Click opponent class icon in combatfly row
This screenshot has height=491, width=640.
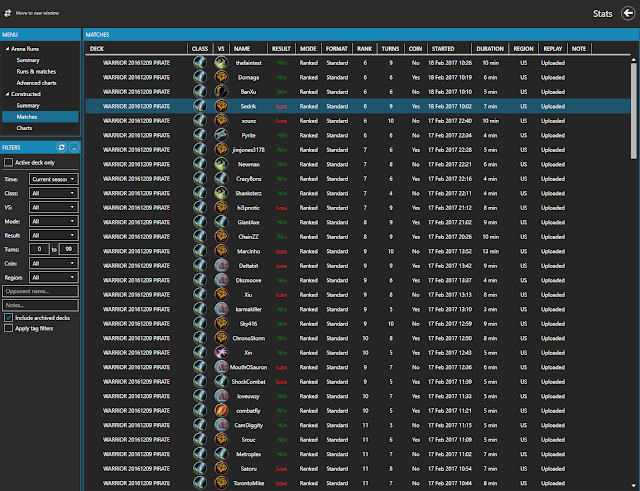pos(221,411)
